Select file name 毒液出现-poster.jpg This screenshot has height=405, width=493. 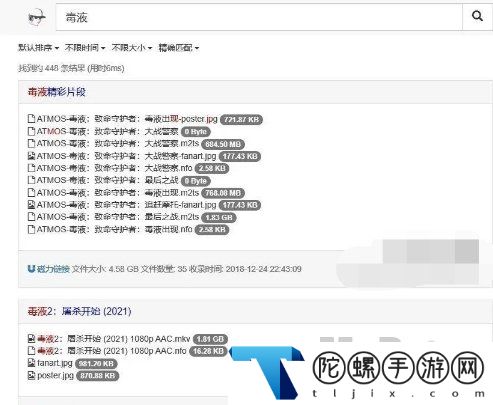coord(127,119)
